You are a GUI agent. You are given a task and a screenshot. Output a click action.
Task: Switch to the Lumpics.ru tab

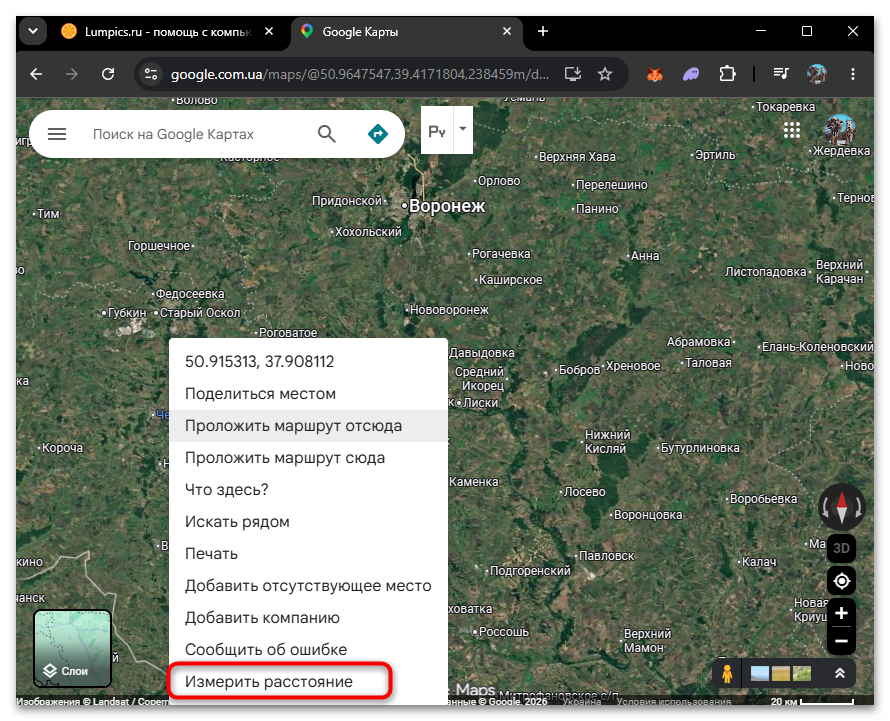(169, 32)
